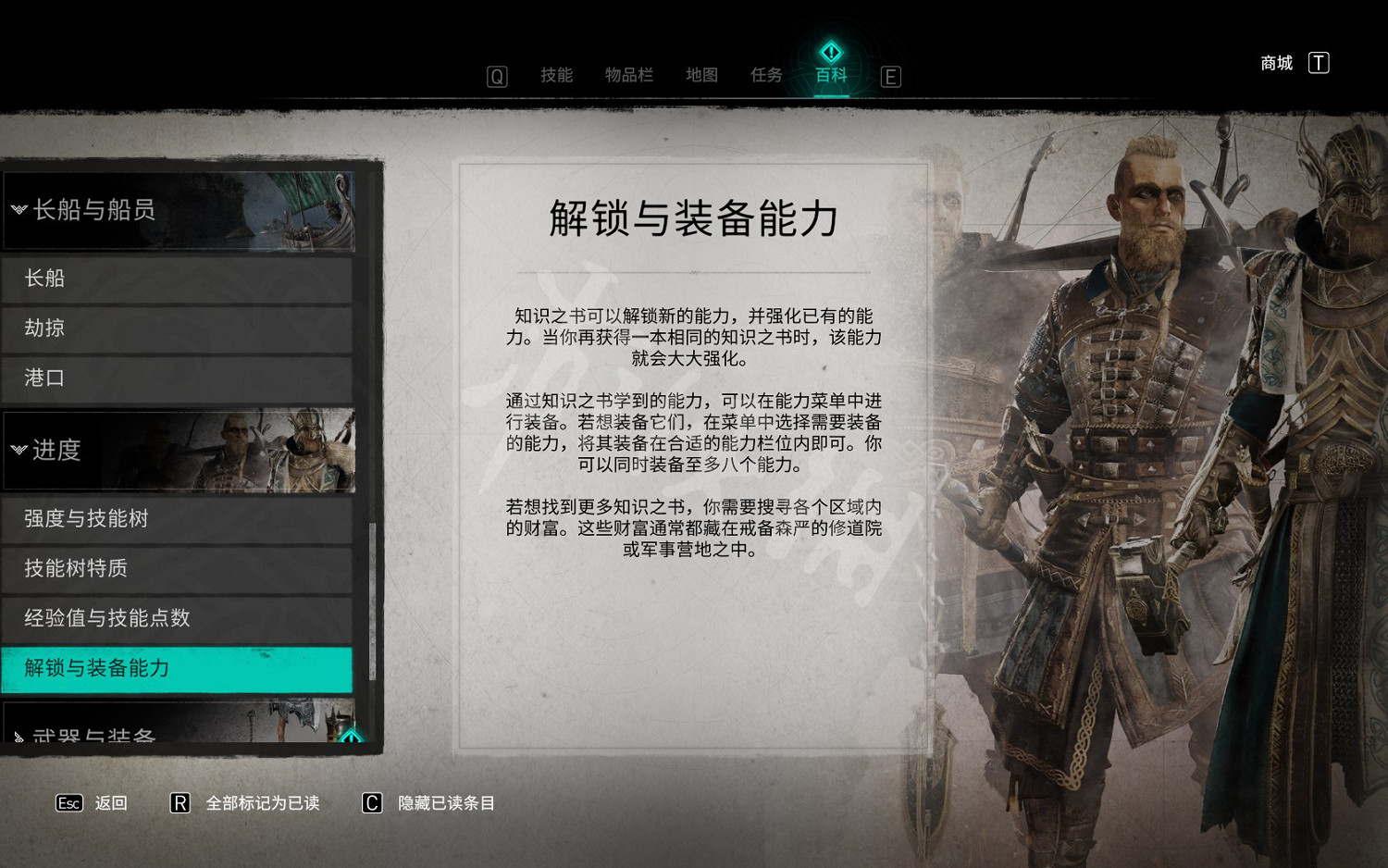Toggle 隐藏已读条目 option
This screenshot has width=1388, height=868.
click(x=446, y=803)
